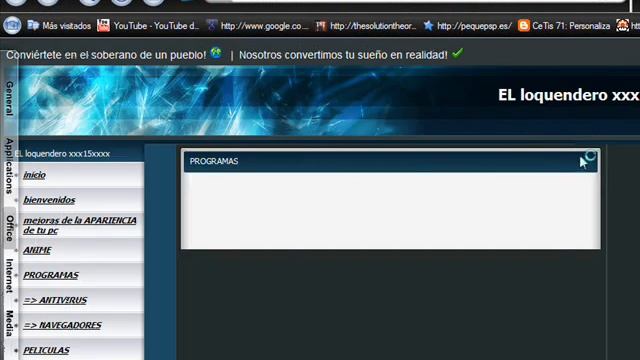Open the PELICULAS section
This screenshot has width=640, height=360.
point(46,350)
